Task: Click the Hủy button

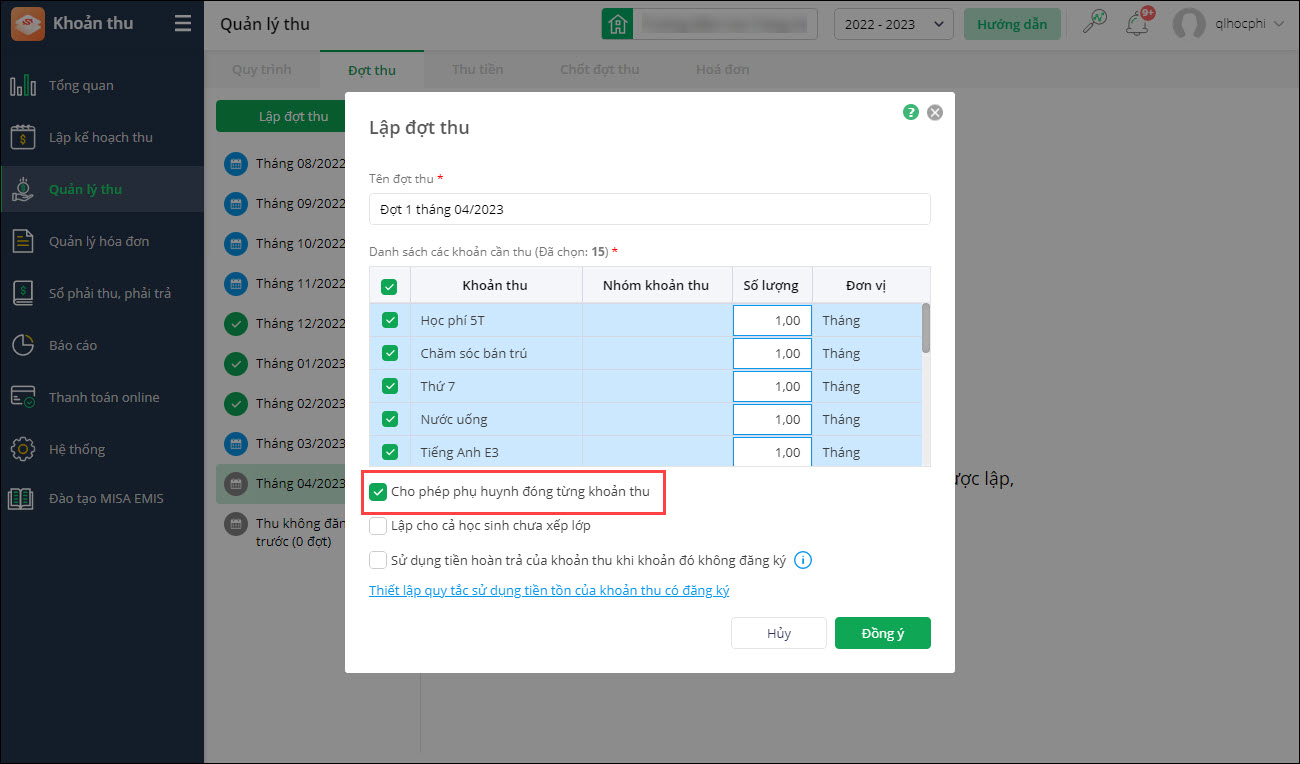Action: pos(779,633)
